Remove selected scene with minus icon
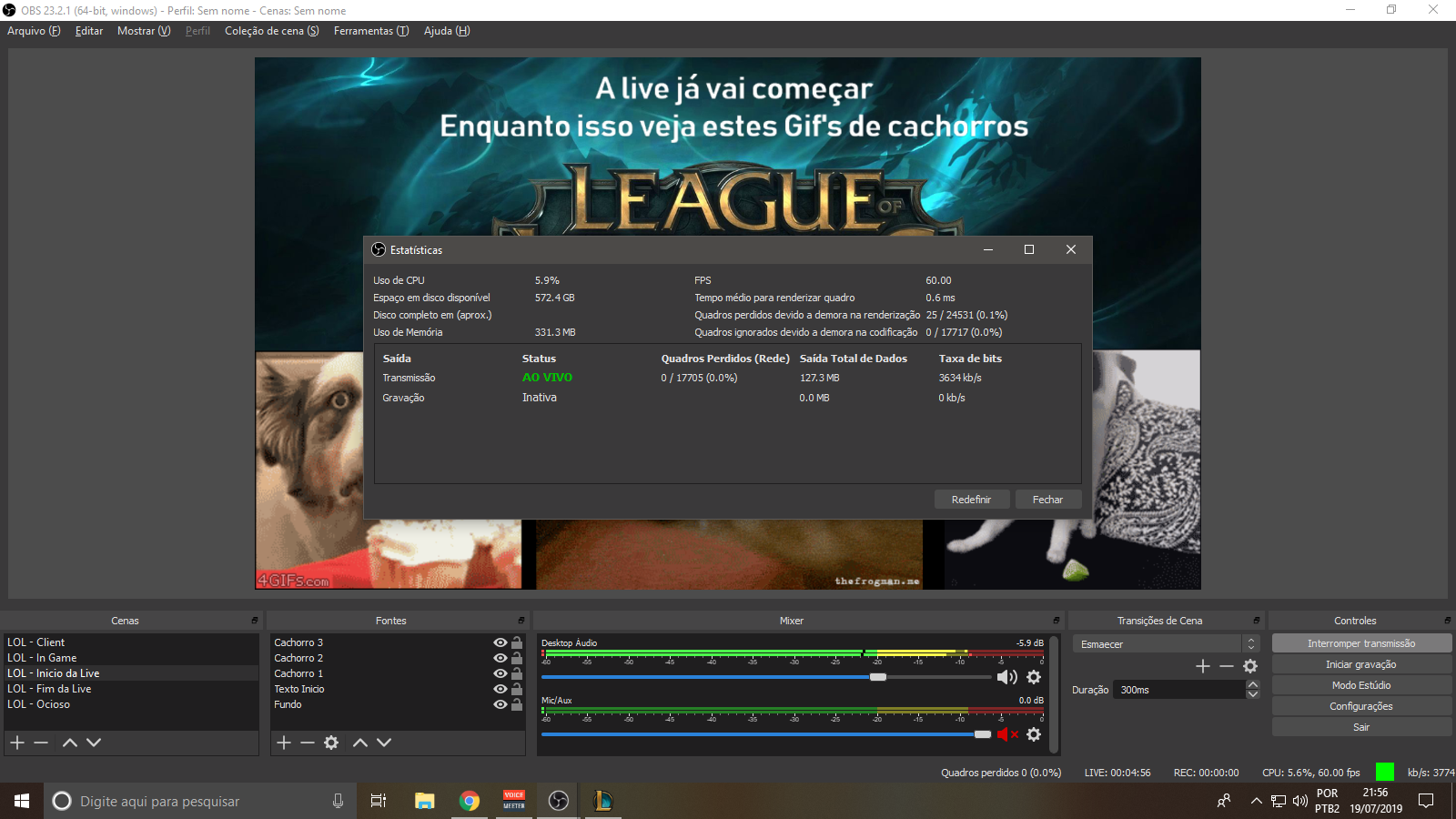The image size is (1456, 819). point(41,743)
